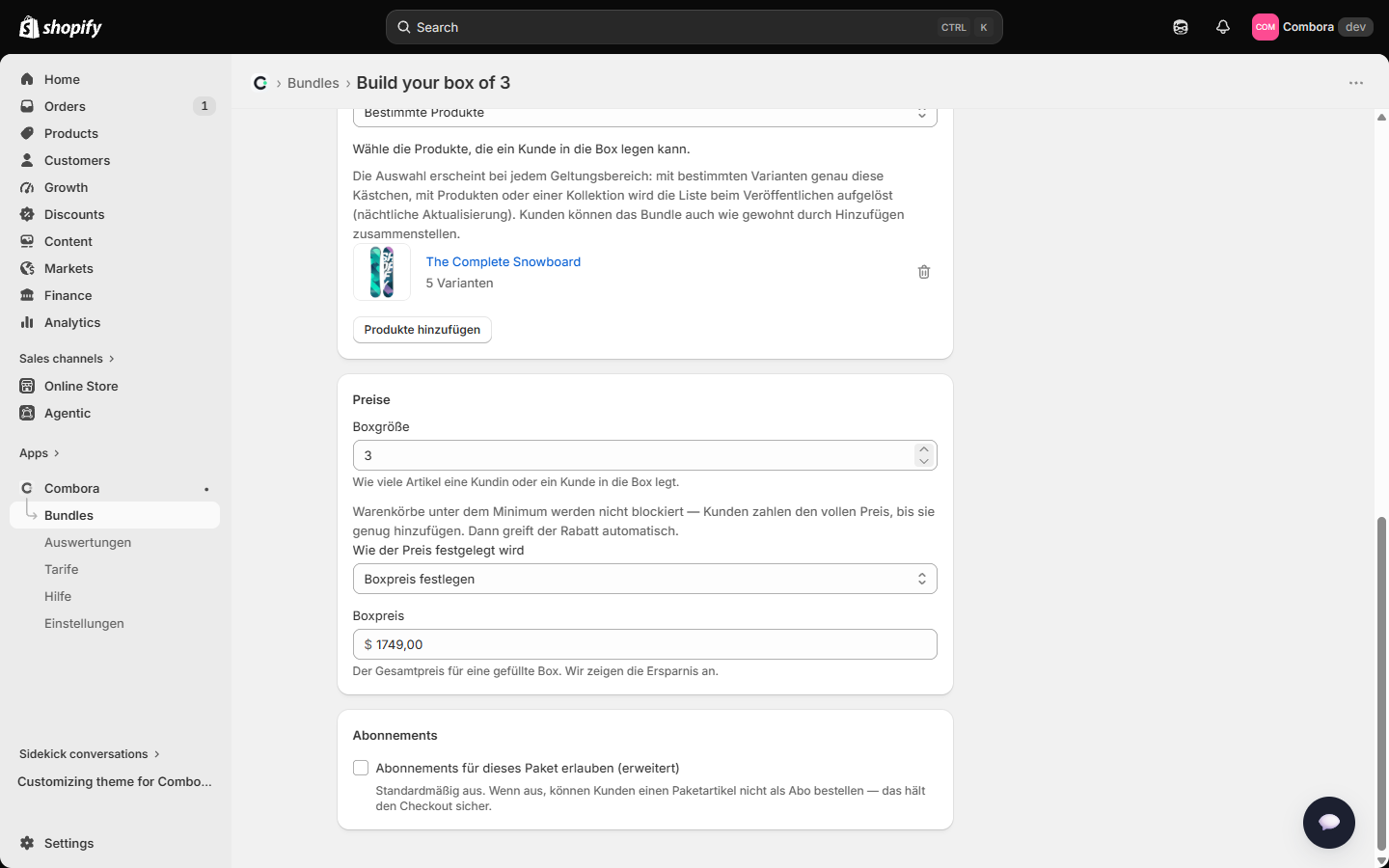
Task: Decrease Boxgröße with the down stepper arrow
Action: click(924, 461)
